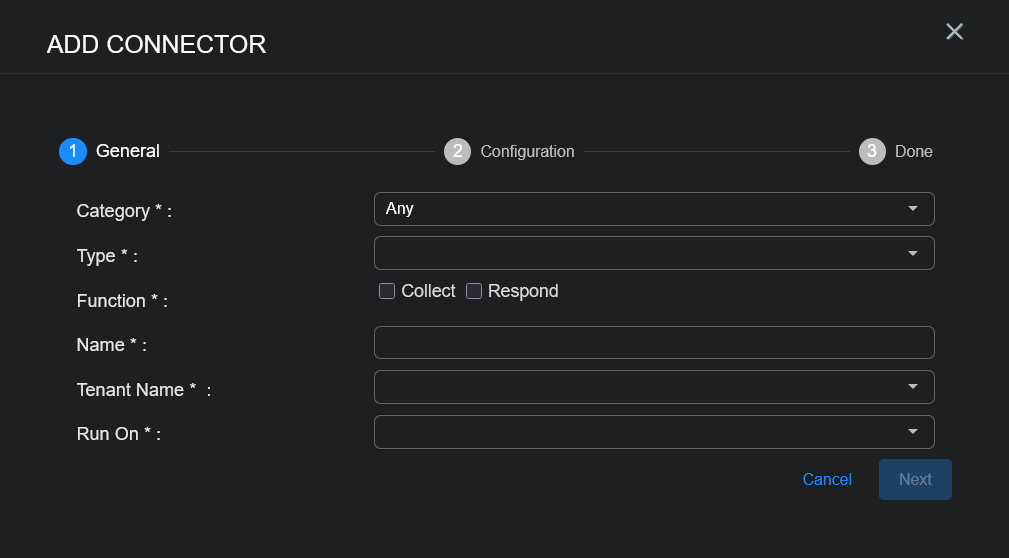The image size is (1009, 558).
Task: Select the Done step label
Action: 914,152
